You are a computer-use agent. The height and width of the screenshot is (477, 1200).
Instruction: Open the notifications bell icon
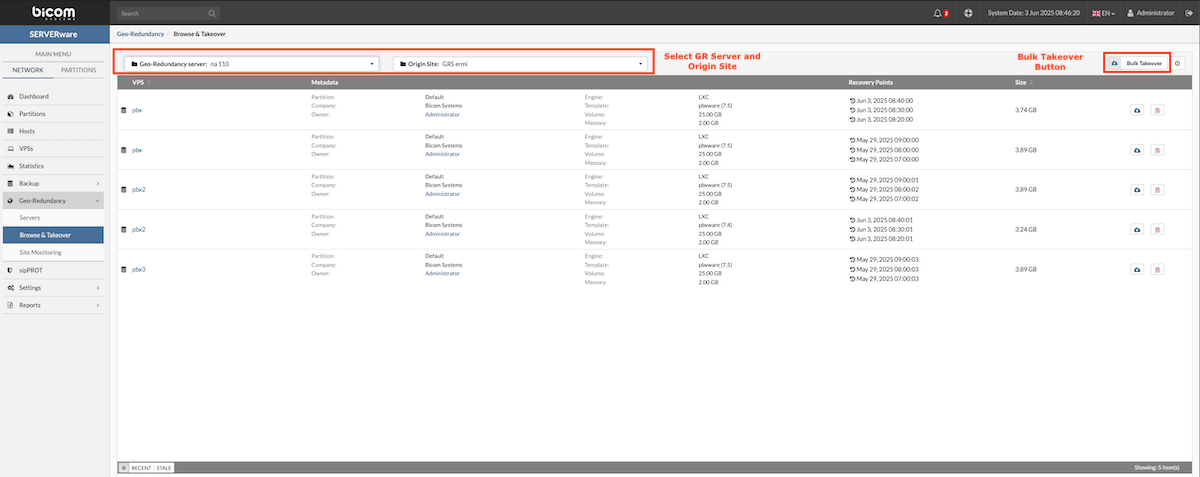pos(938,13)
